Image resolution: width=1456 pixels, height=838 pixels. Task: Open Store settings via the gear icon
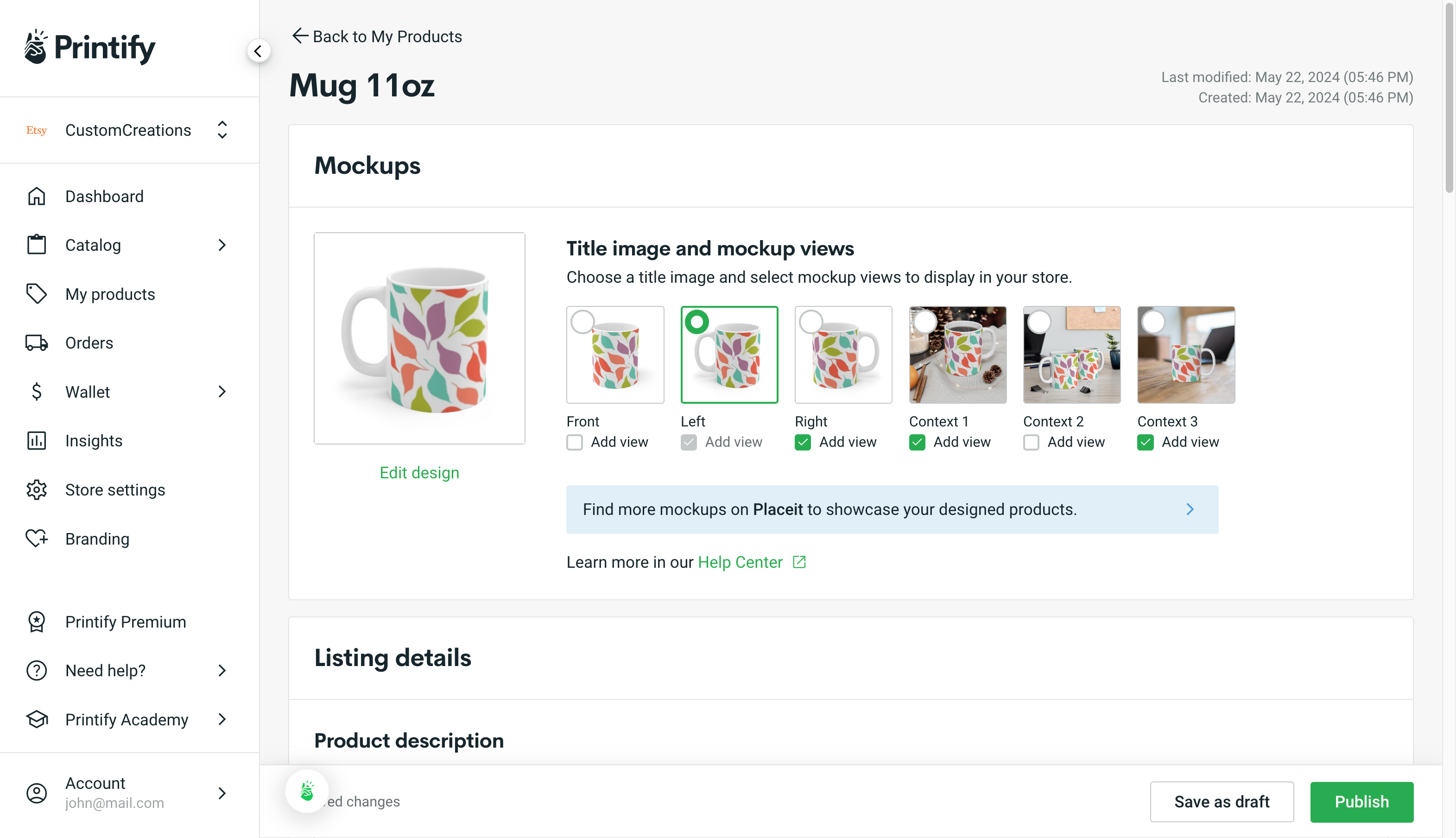(x=36, y=490)
